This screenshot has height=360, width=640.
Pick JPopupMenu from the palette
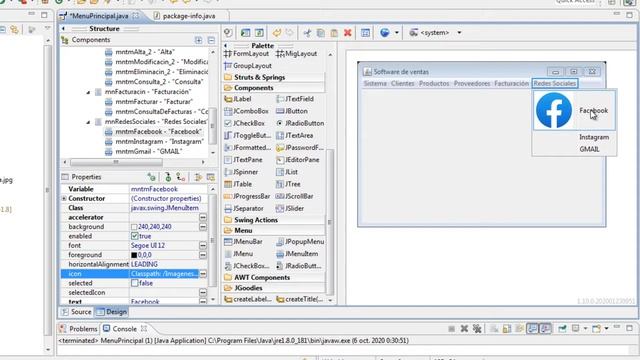300,242
